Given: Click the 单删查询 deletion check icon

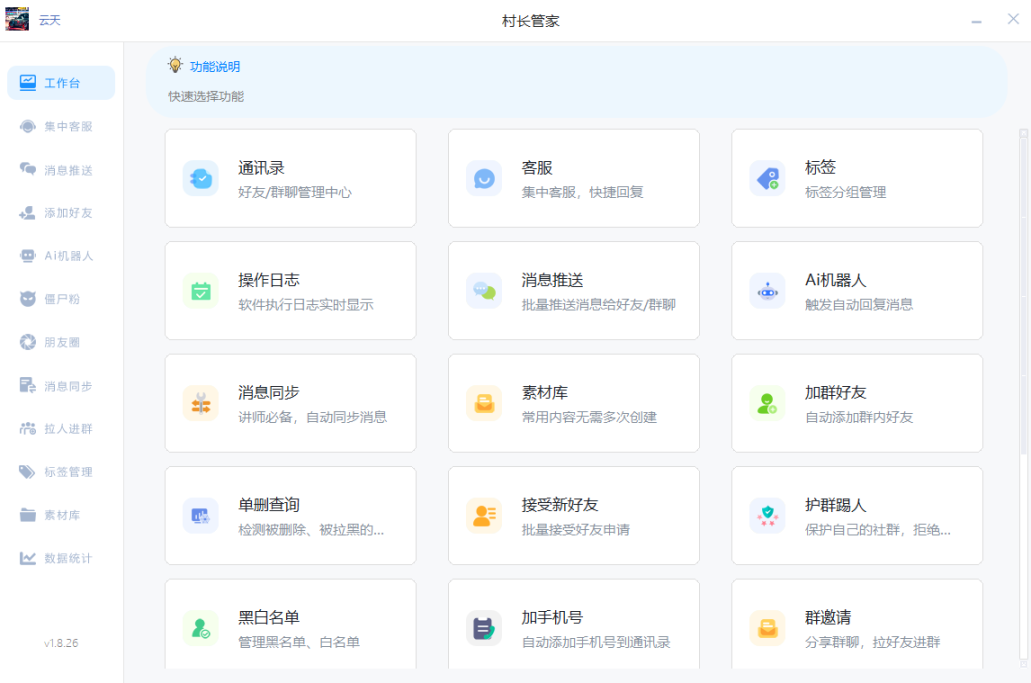Looking at the screenshot, I should (201, 516).
